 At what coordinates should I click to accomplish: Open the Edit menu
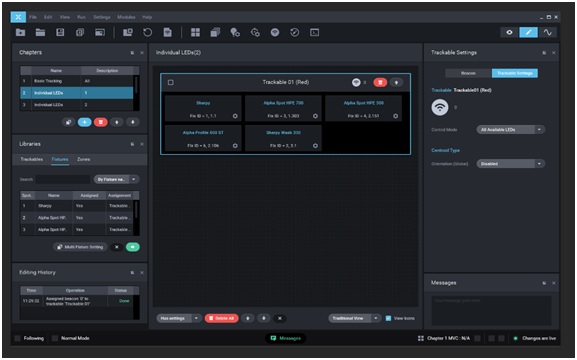point(48,17)
